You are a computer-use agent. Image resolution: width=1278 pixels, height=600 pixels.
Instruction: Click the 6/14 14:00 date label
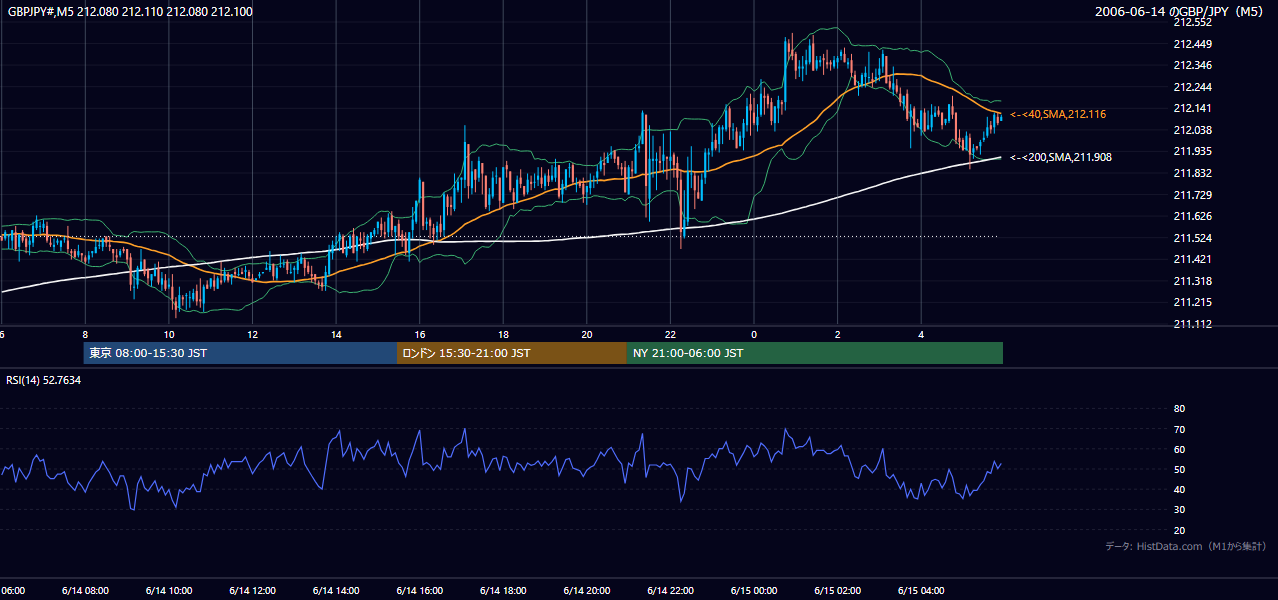point(336,590)
